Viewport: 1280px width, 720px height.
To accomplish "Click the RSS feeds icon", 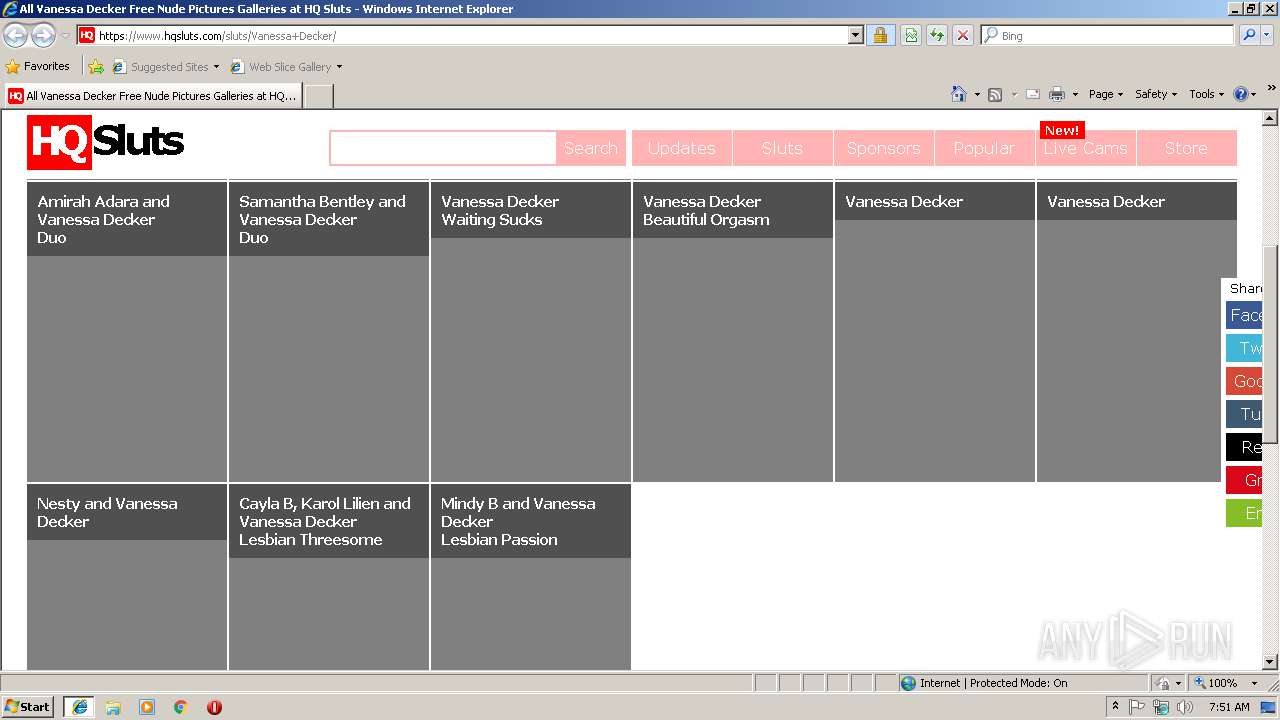I will coord(995,94).
